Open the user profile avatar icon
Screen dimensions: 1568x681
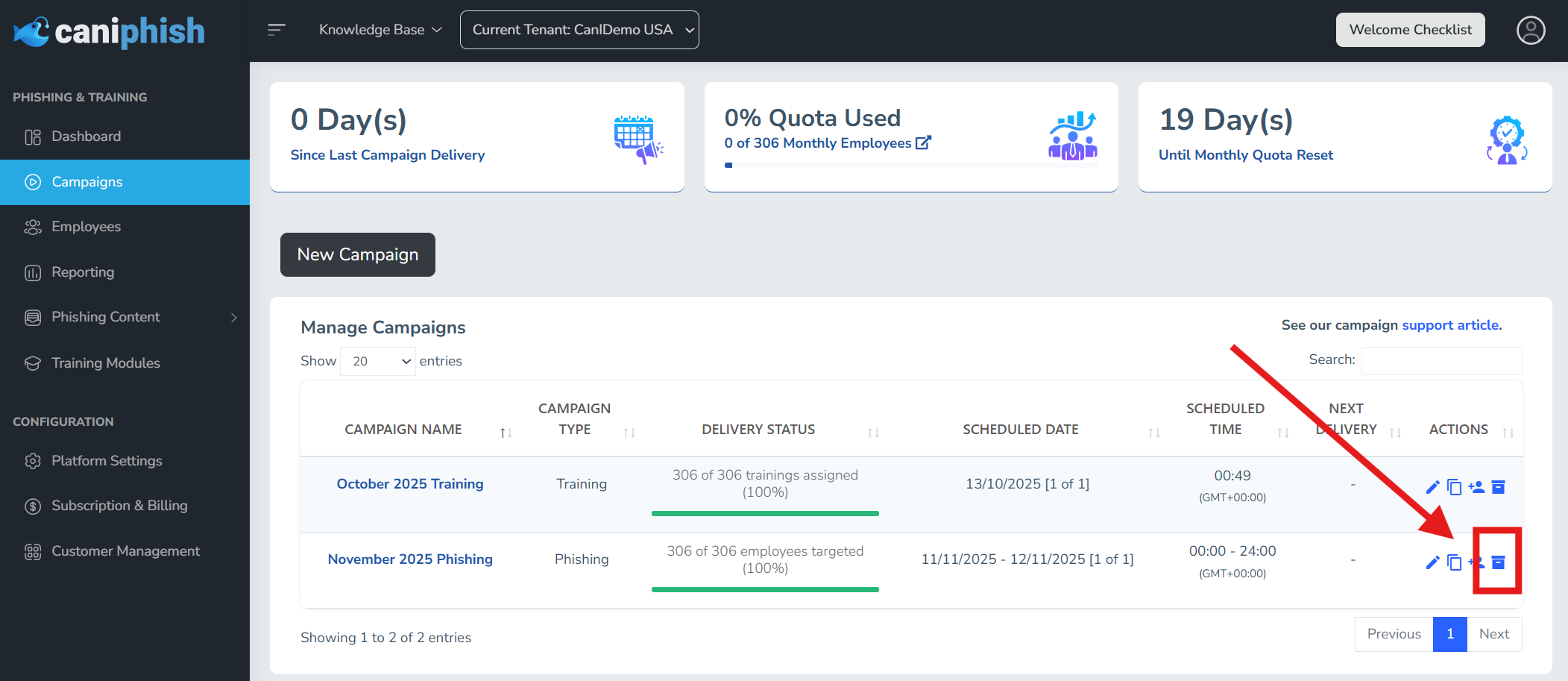point(1530,30)
